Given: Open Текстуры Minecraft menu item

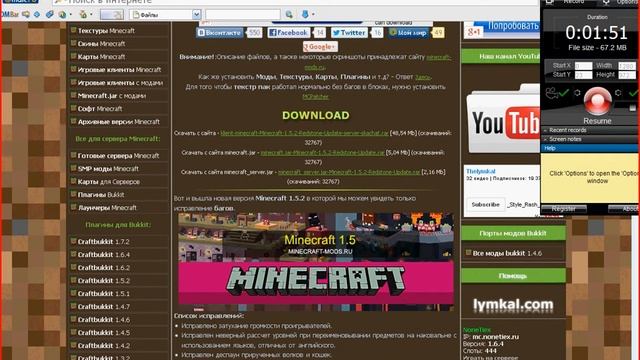Looking at the screenshot, I should [x=106, y=31].
